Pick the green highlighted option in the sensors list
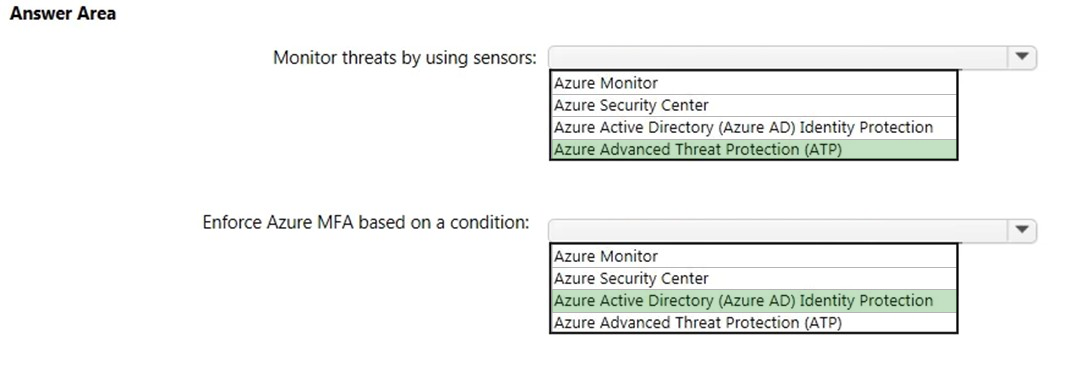1092x376 pixels. point(754,150)
